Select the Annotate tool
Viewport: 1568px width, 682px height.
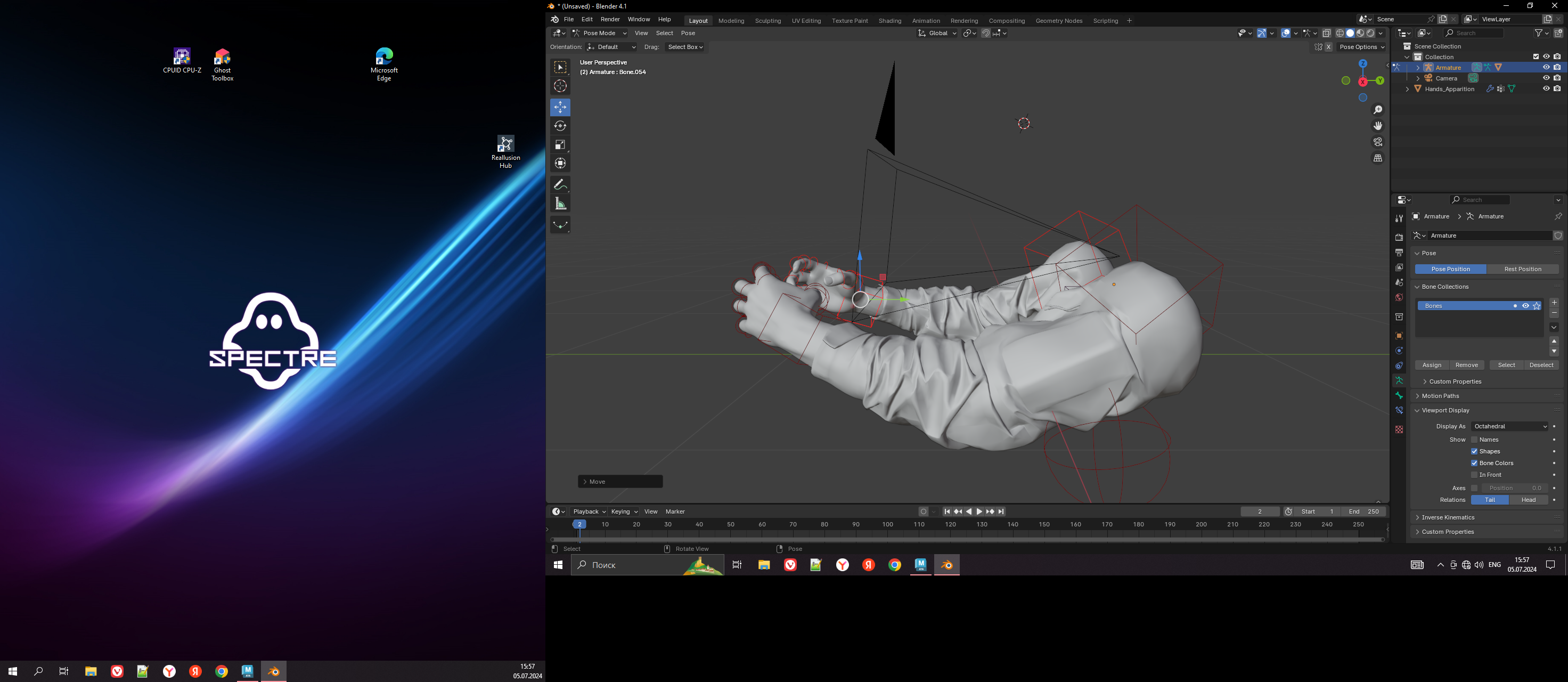(x=560, y=184)
